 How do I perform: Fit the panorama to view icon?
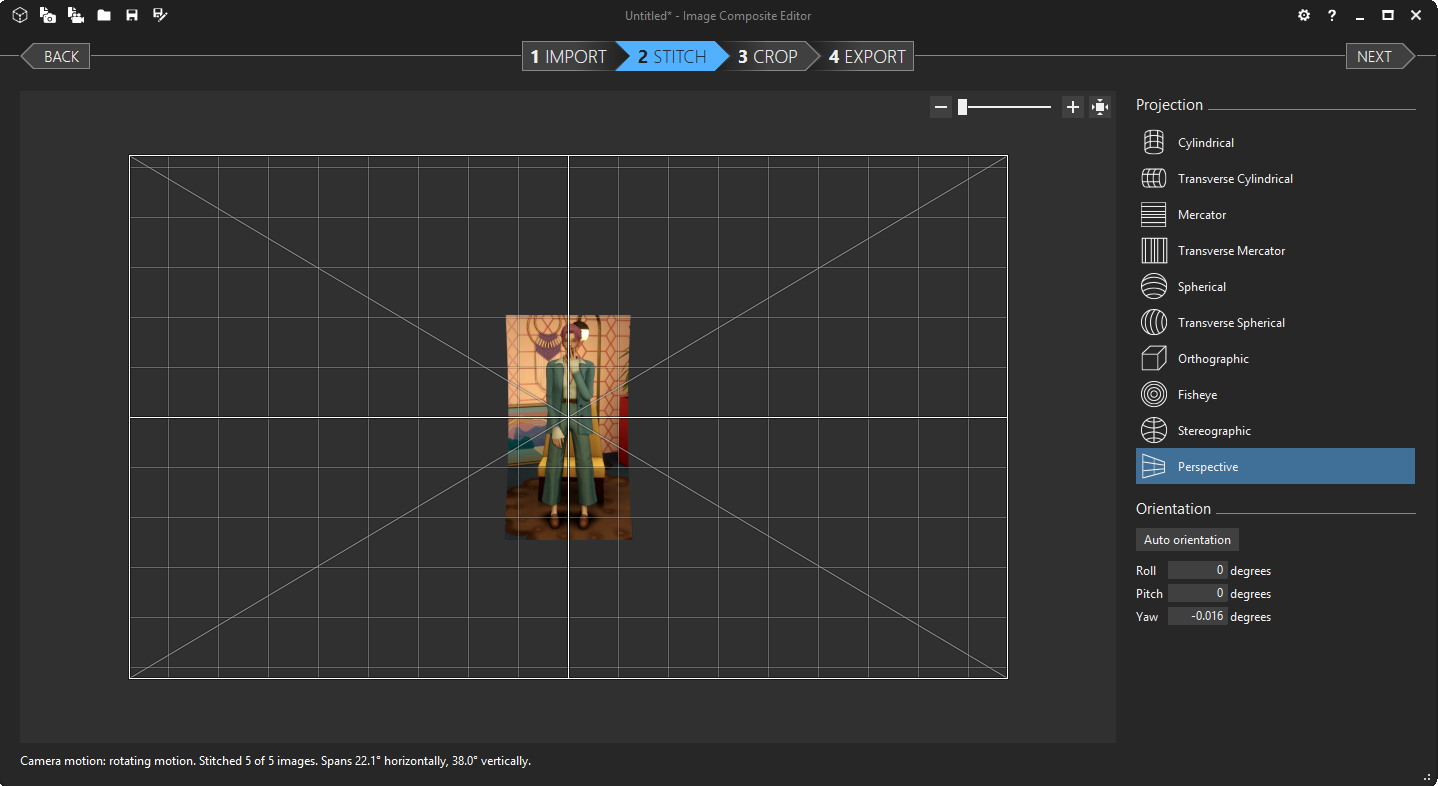pyautogui.click(x=1100, y=107)
